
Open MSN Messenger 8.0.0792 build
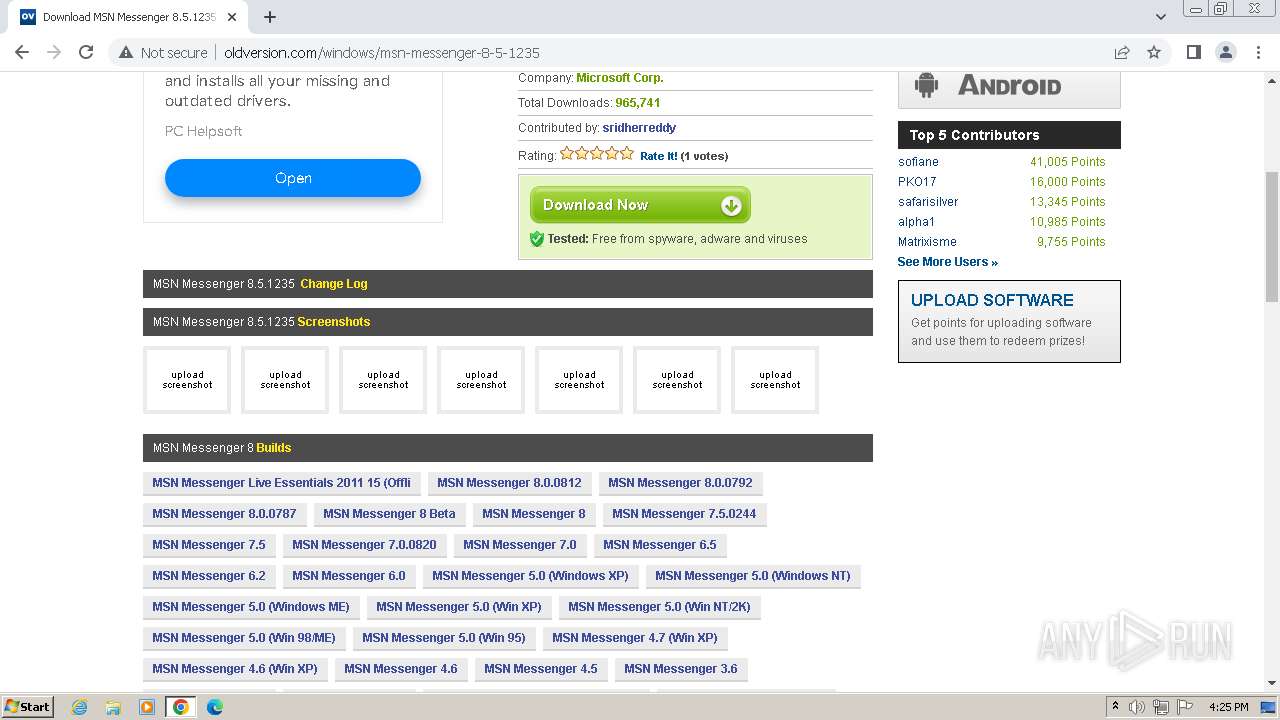pos(680,483)
